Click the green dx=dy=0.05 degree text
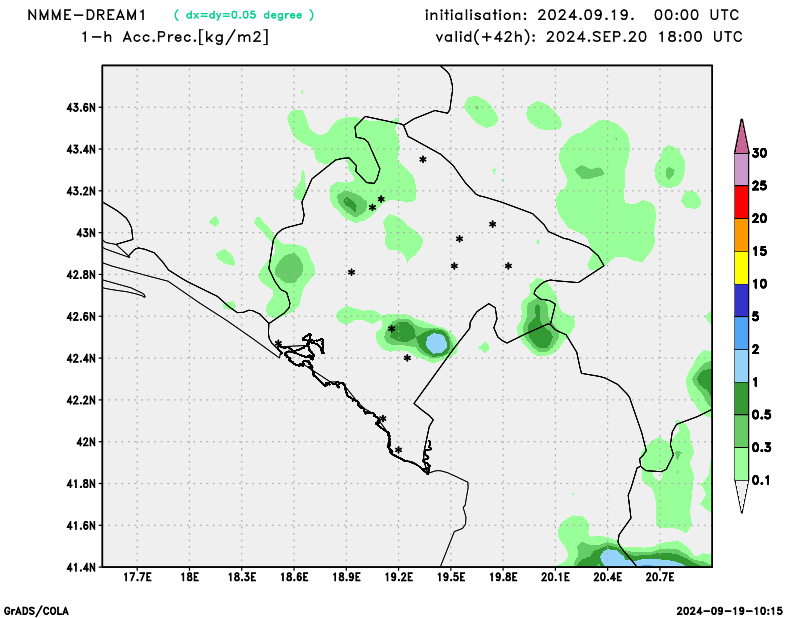Viewport: 800px width, 618px height. [244, 15]
